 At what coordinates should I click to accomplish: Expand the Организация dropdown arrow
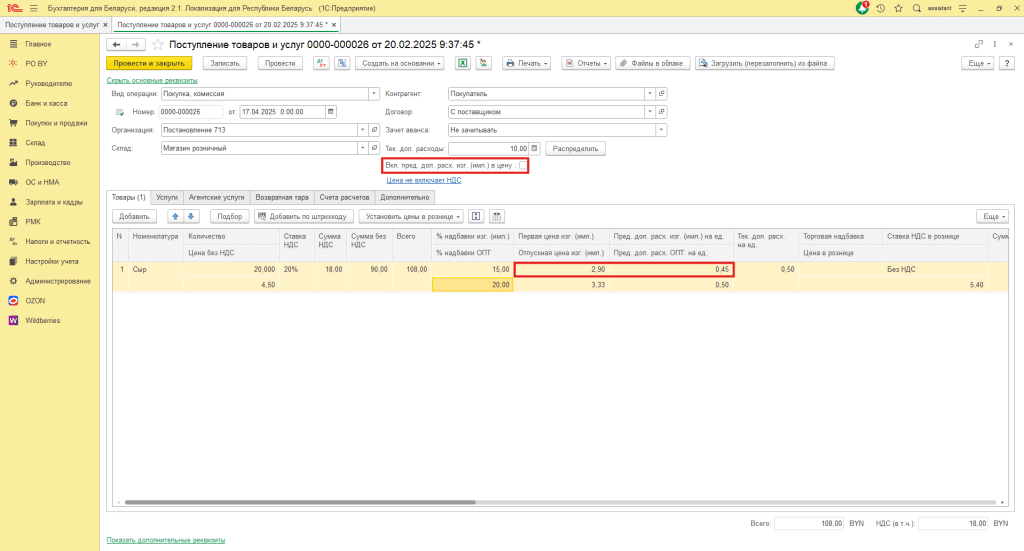tap(362, 130)
